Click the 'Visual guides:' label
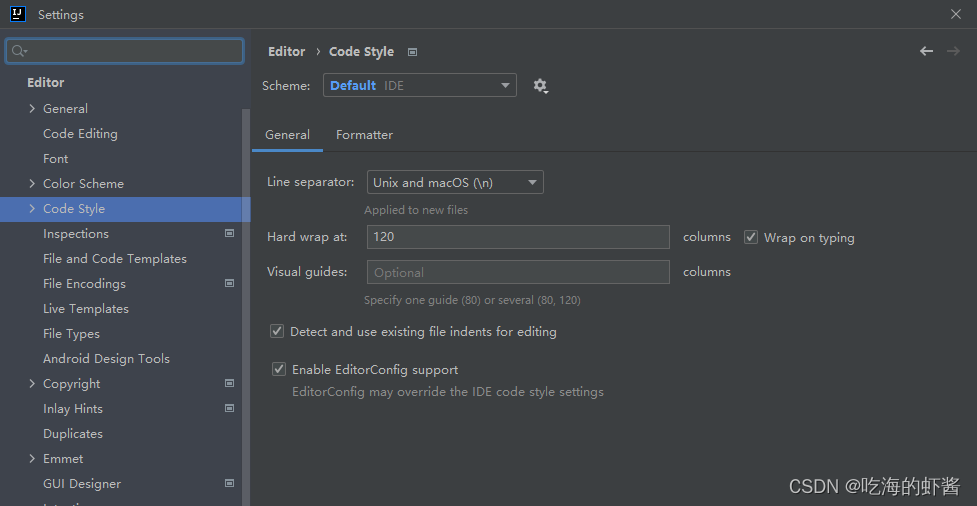 [x=307, y=272]
